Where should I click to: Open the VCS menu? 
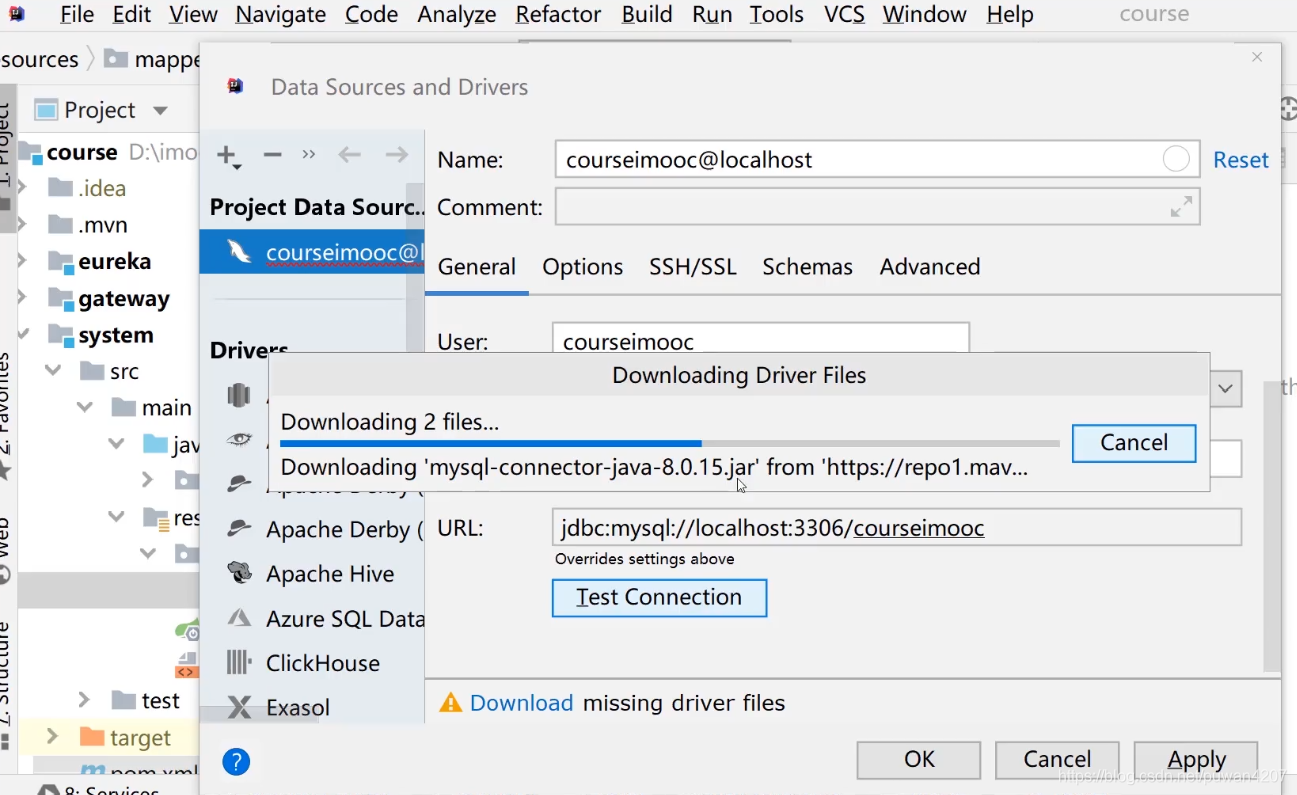pos(844,14)
